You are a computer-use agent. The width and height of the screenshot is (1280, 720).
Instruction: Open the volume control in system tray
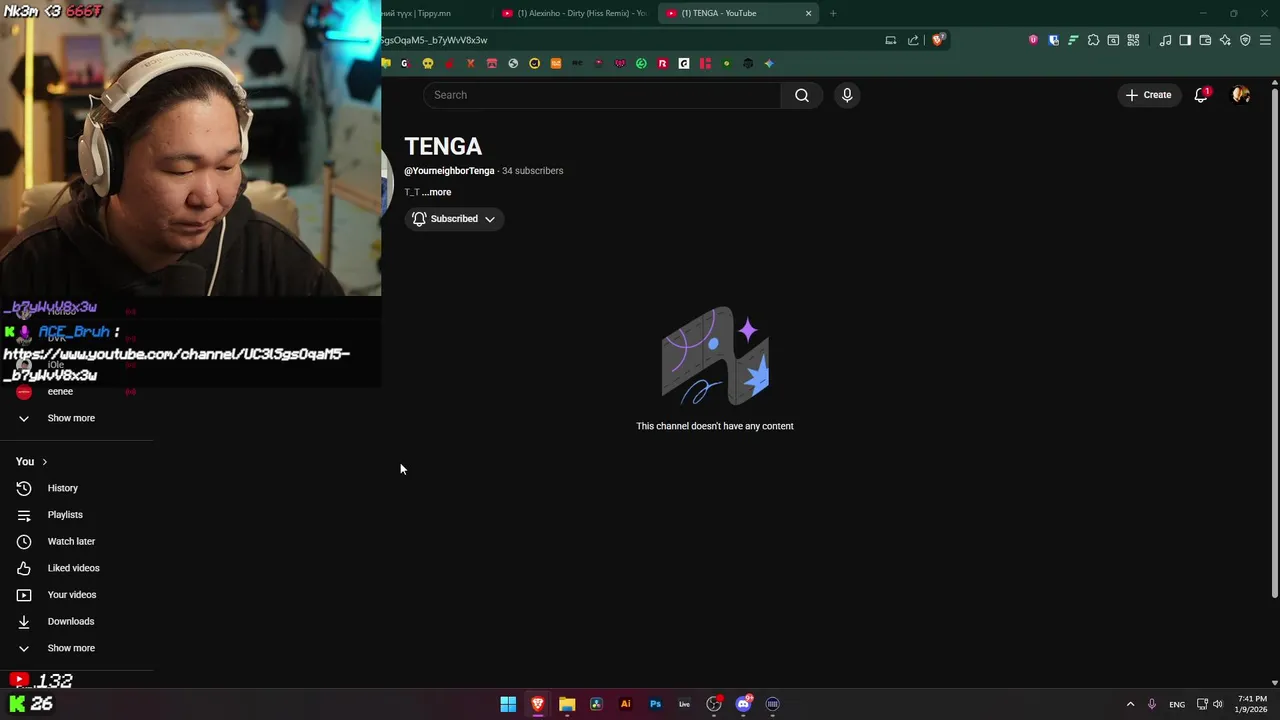tap(1218, 704)
